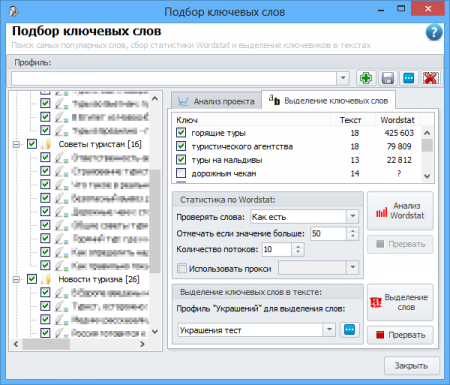Collapse Советы туристам tree node
The image size is (450, 385).
pyautogui.click(x=16, y=144)
